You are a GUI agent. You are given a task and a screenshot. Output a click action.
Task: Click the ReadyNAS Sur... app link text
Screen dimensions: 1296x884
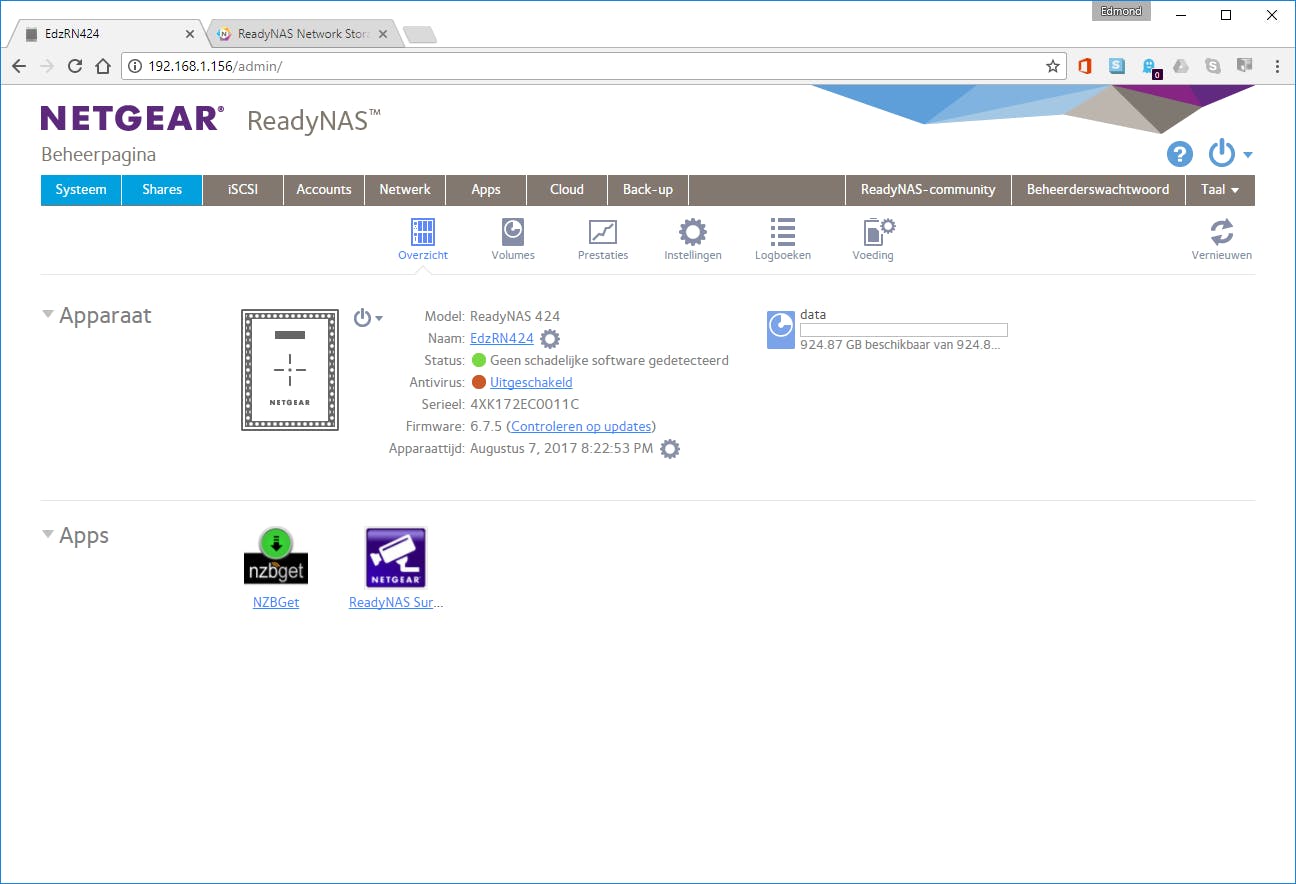pos(396,603)
